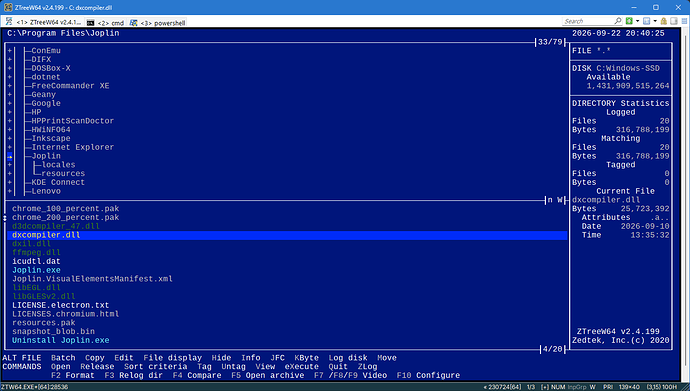Click the PRI indicator in status bar
This screenshot has width=690, height=391.
click(608, 387)
